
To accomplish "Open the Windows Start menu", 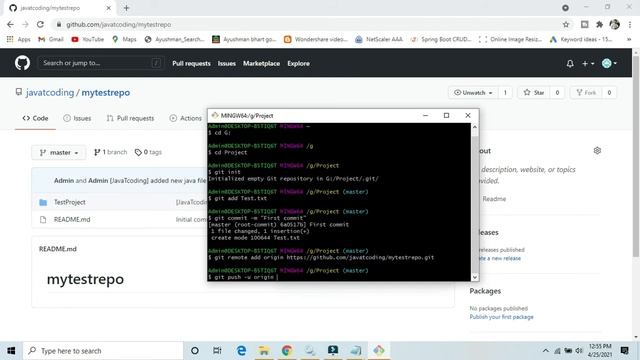I will coord(11,351).
